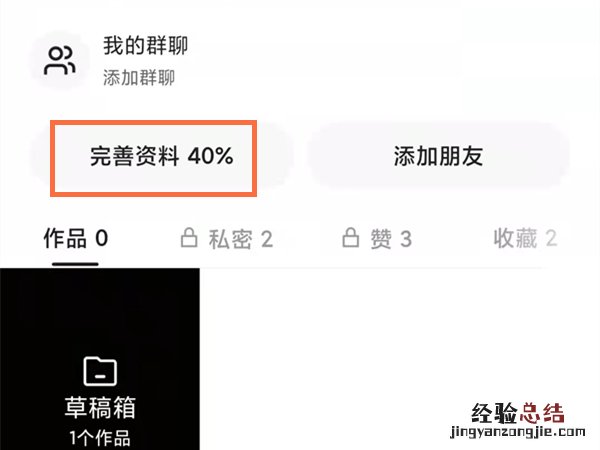Click the 添加朋友 button

point(439,157)
